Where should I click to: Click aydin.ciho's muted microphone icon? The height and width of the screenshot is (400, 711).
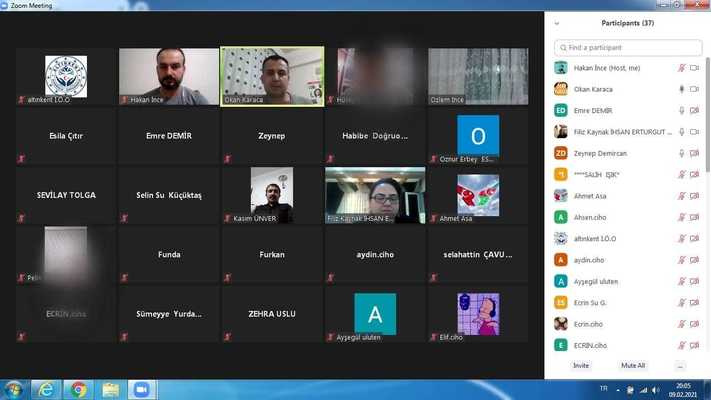pyautogui.click(x=681, y=260)
